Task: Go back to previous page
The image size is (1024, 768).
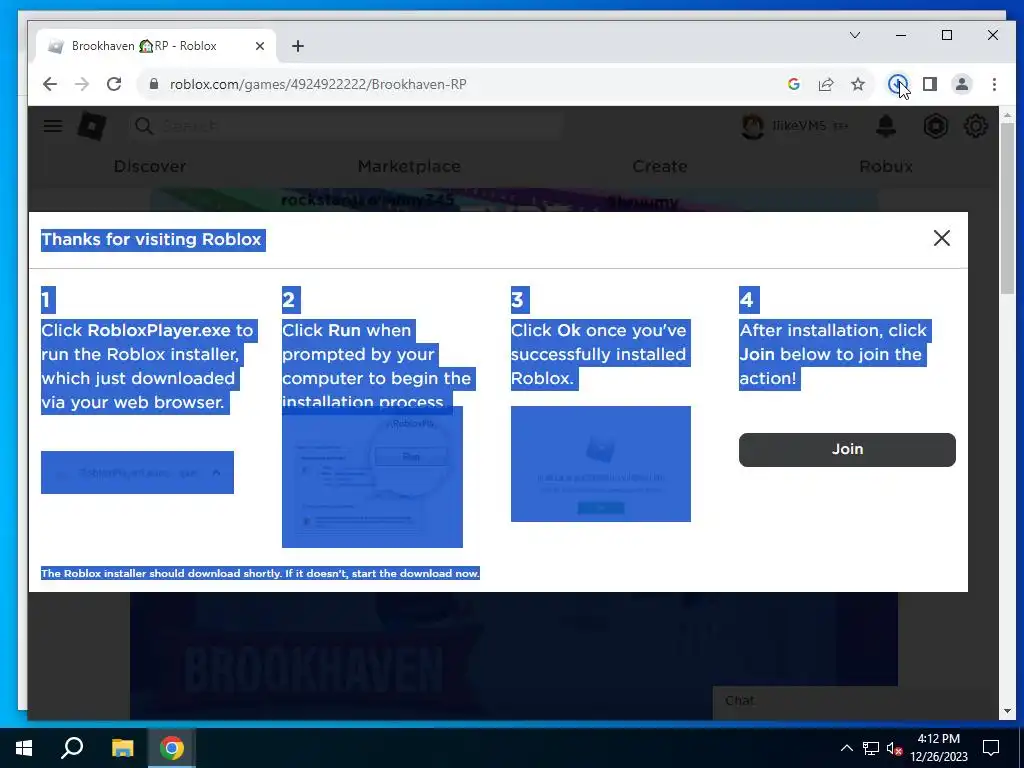Action: (x=50, y=84)
